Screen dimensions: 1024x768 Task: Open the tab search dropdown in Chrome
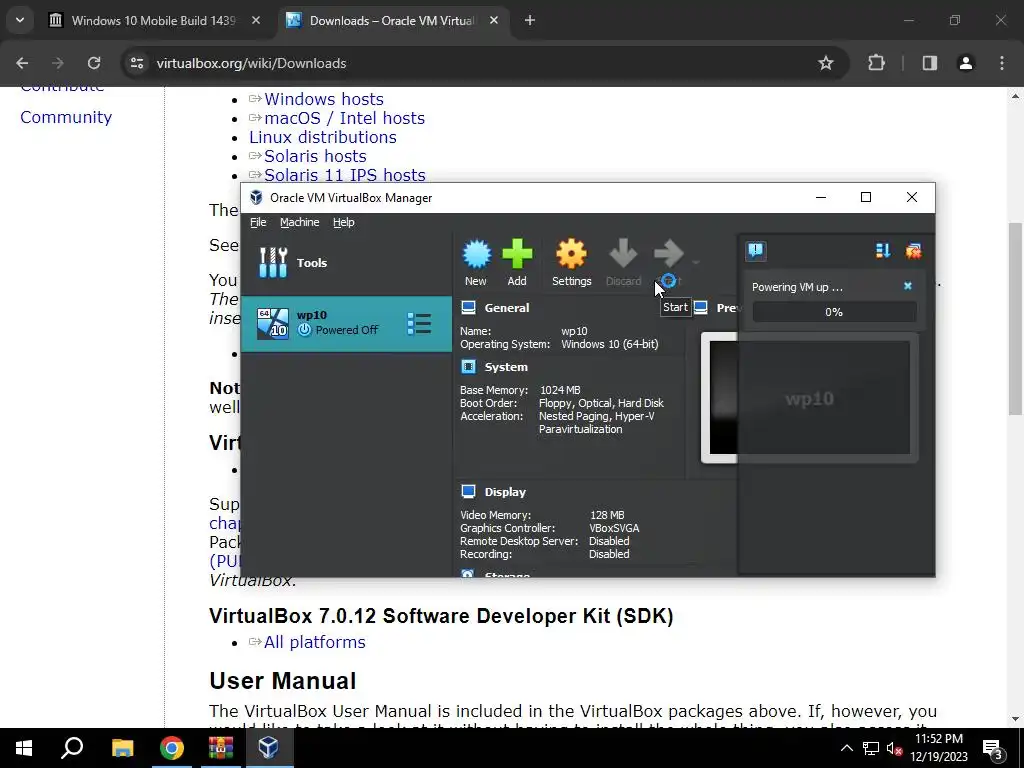pyautogui.click(x=20, y=21)
